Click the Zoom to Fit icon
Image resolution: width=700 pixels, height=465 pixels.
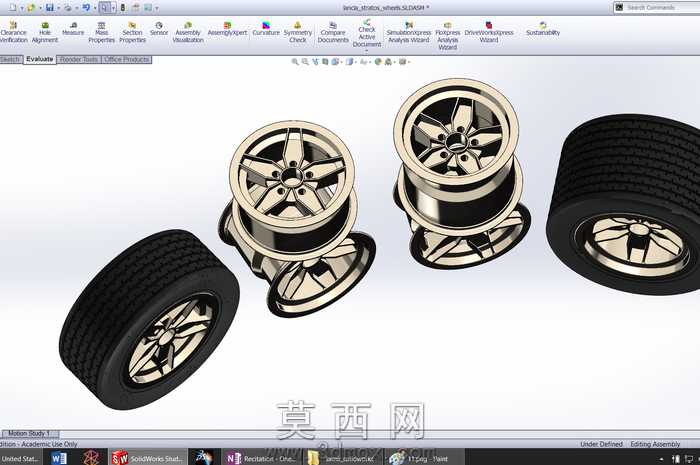[x=295, y=62]
